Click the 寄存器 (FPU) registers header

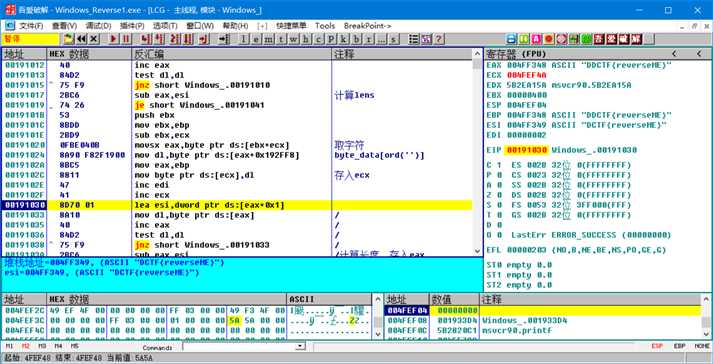[516, 54]
